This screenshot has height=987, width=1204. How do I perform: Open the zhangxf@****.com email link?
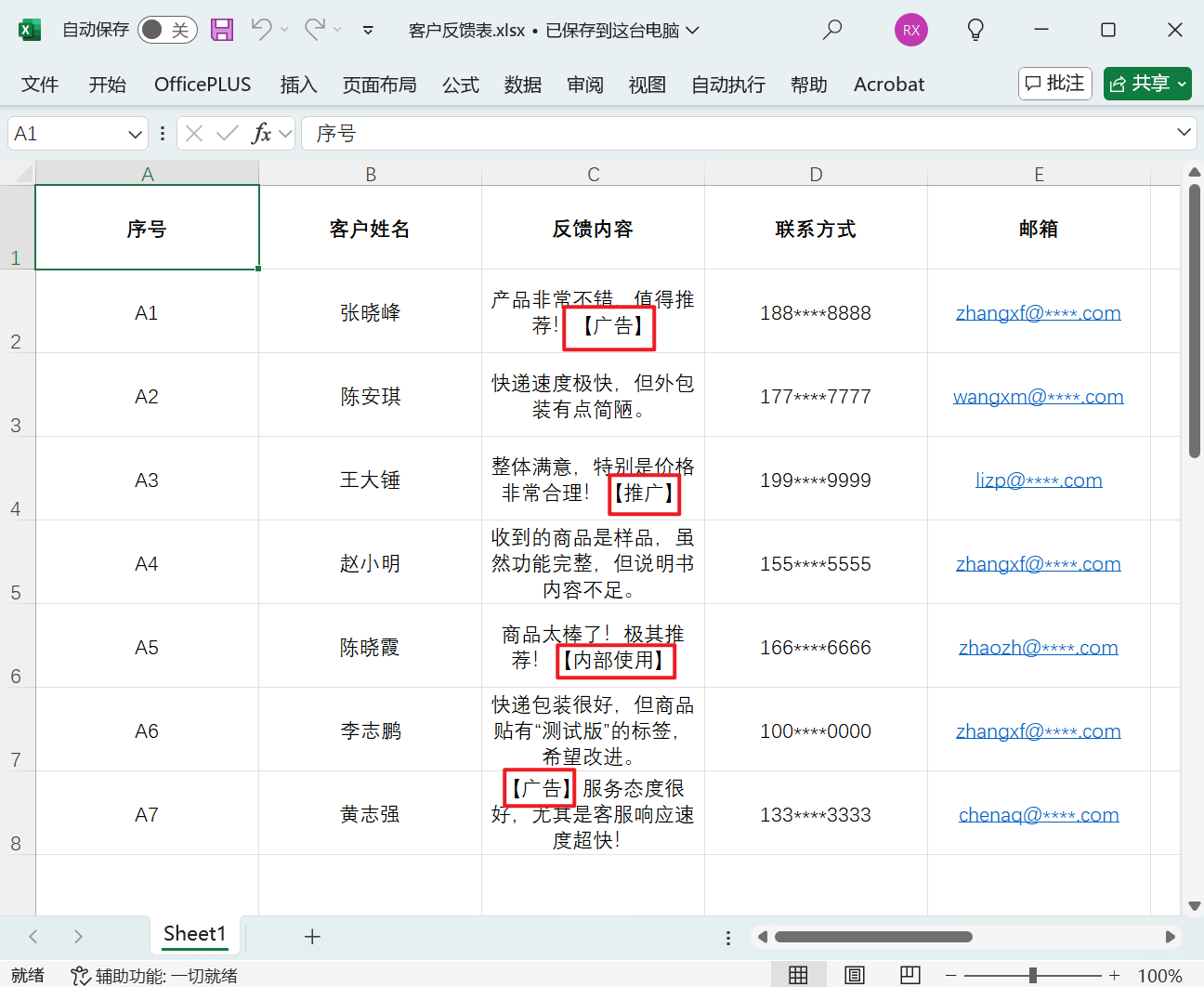pyautogui.click(x=1039, y=312)
